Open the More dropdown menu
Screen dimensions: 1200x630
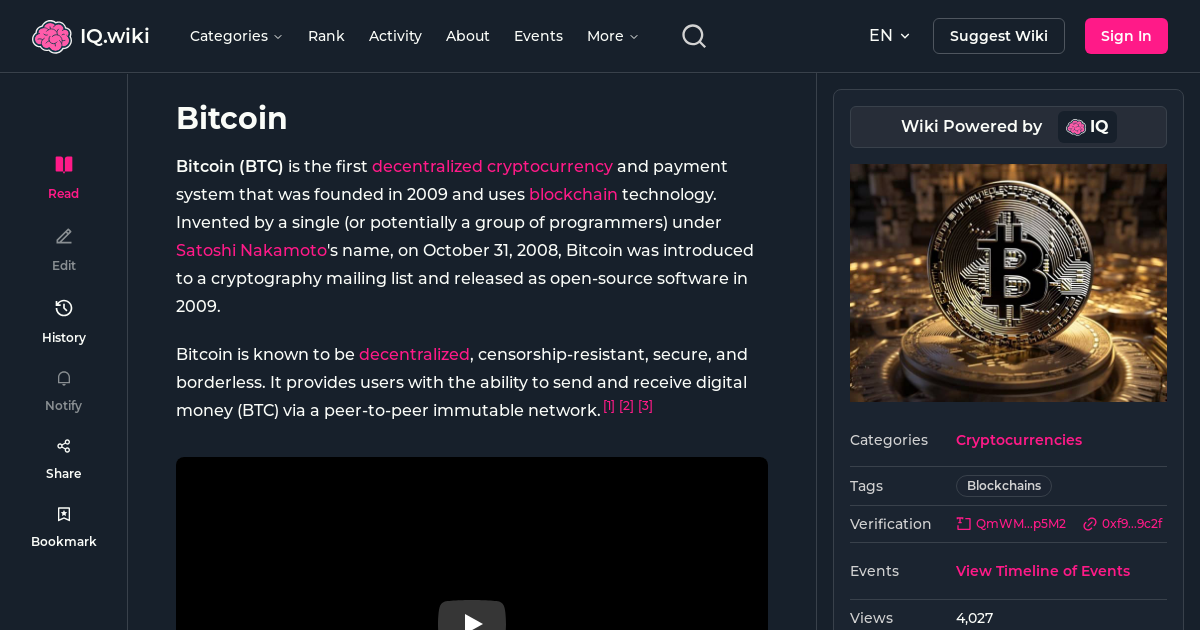[611, 36]
